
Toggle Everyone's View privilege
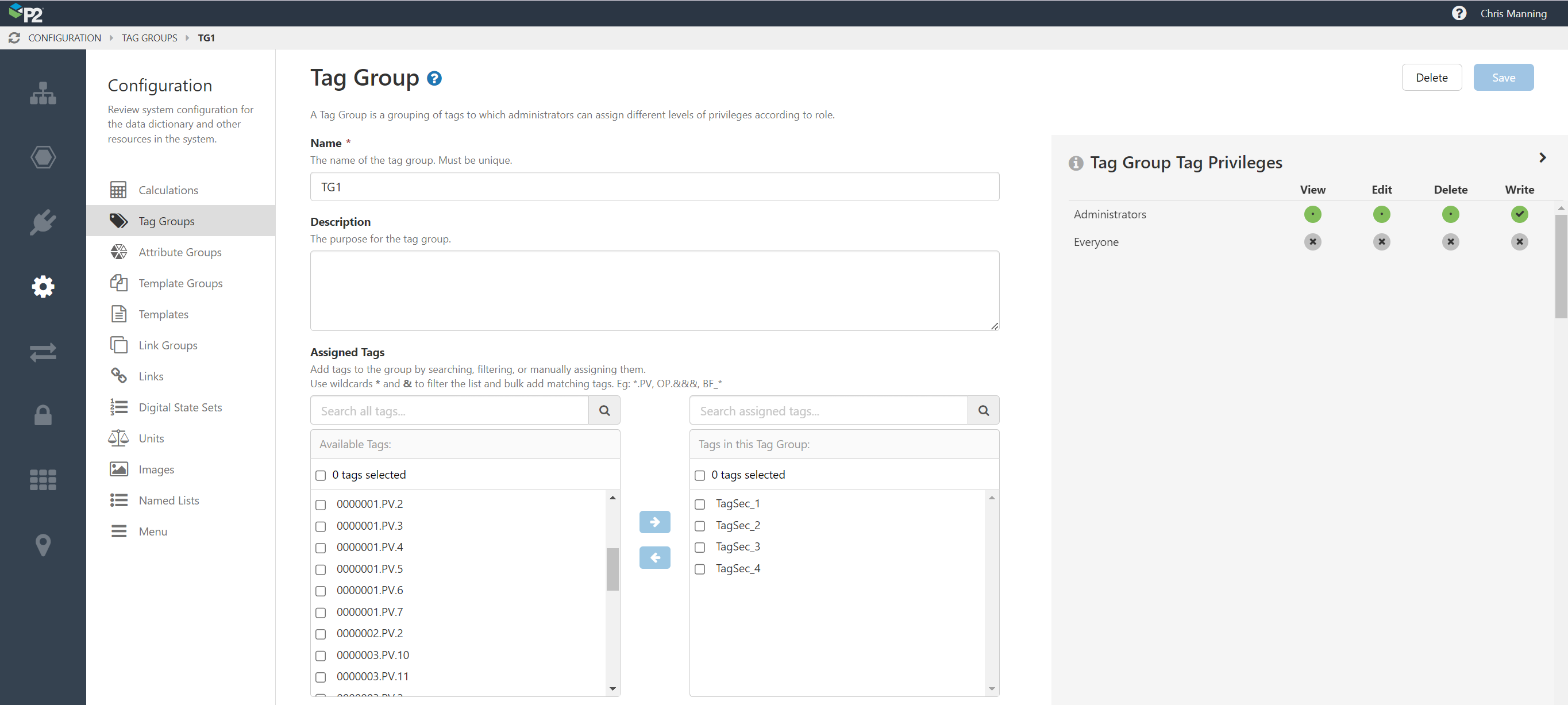(1312, 242)
